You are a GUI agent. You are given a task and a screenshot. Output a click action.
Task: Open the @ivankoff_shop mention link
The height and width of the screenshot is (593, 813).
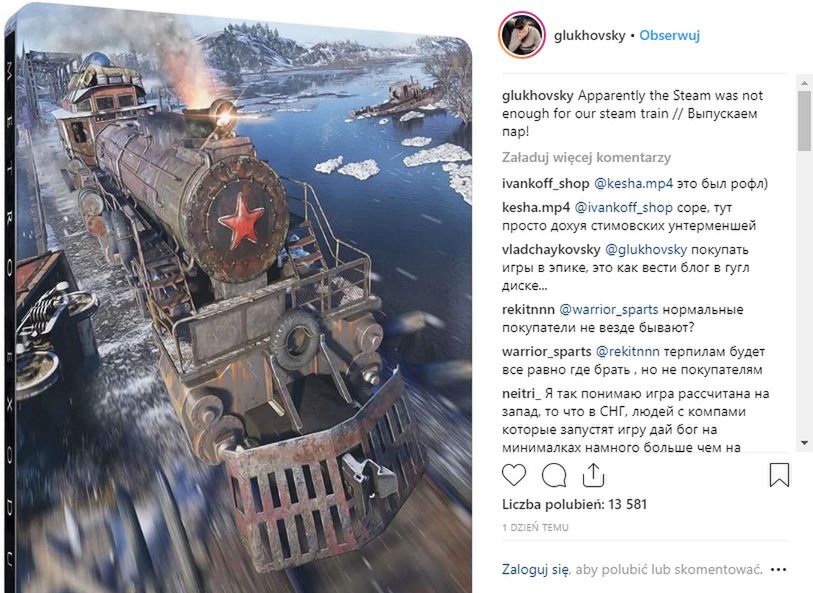[x=624, y=207]
